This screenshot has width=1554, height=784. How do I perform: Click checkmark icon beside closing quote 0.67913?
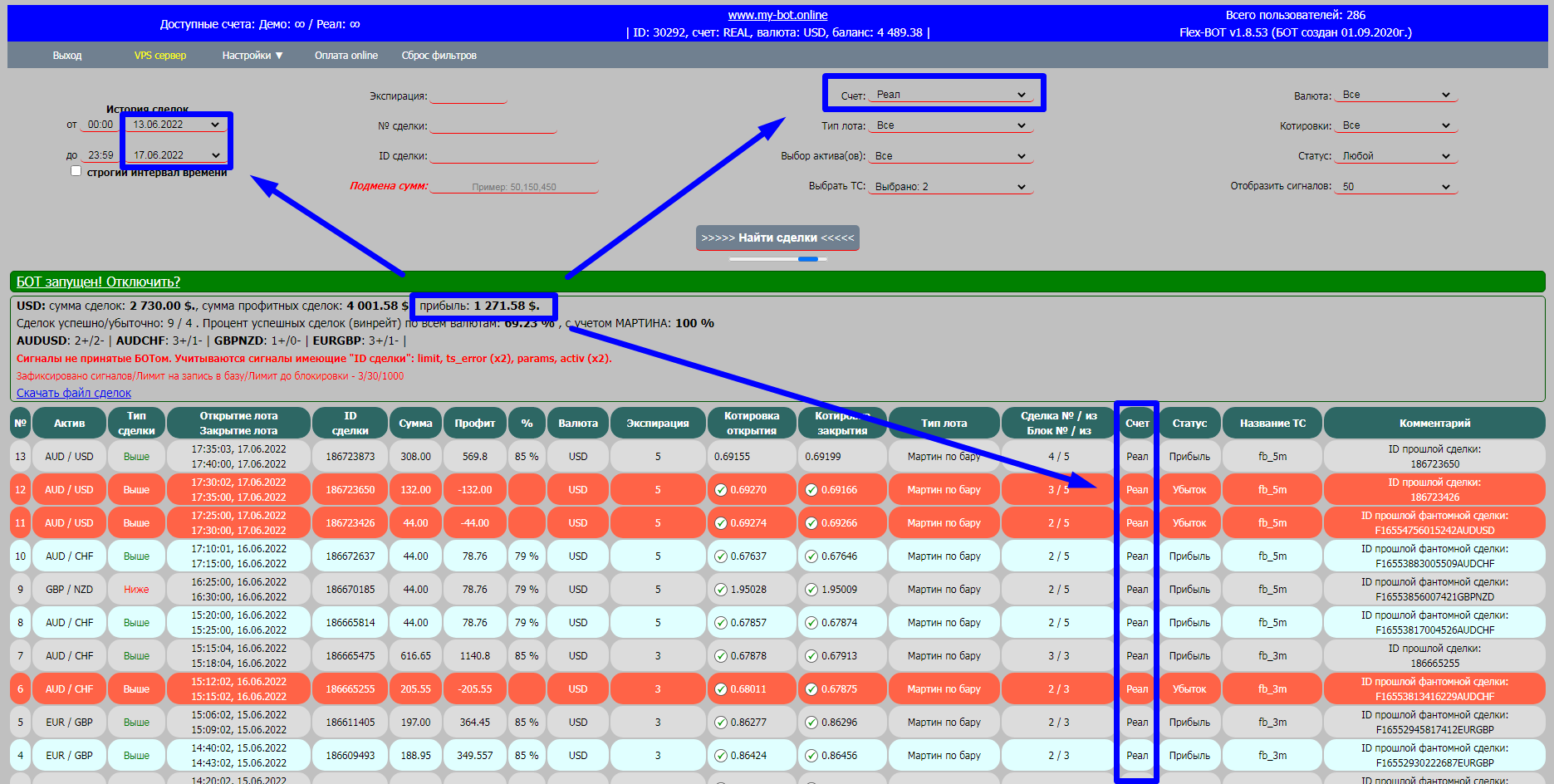pos(811,656)
